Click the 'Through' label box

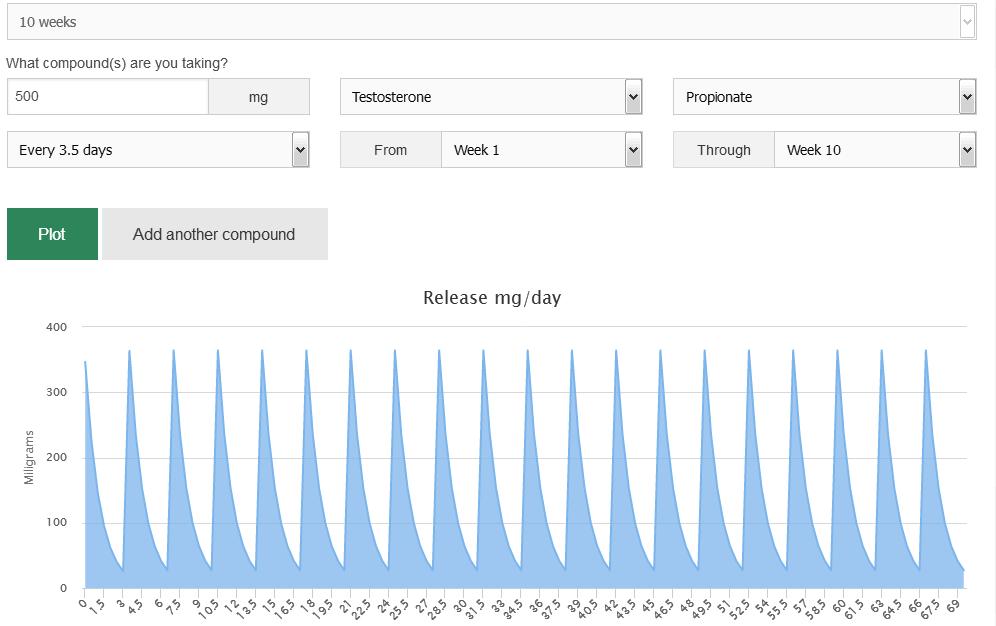point(723,150)
